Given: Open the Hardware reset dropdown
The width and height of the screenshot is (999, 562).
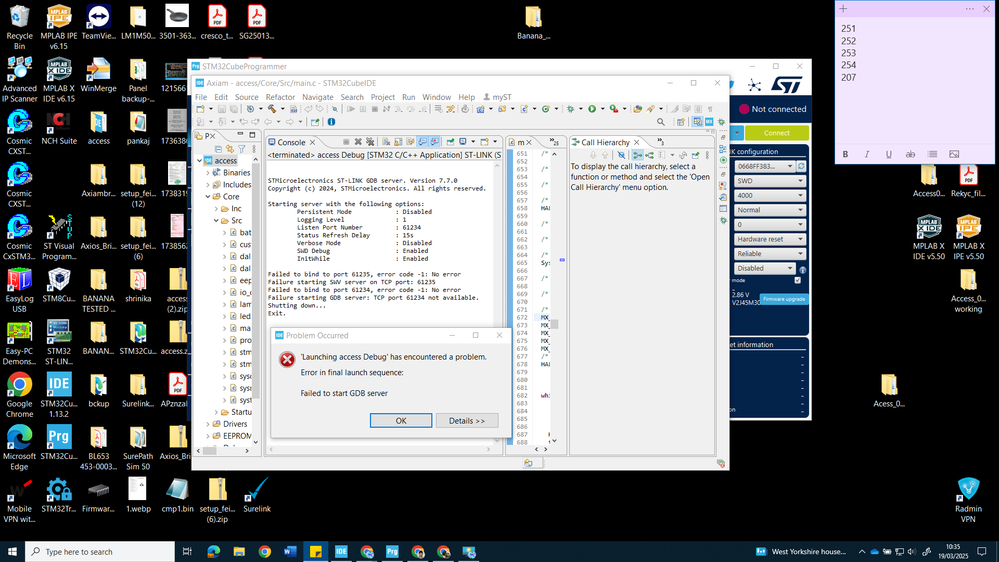Looking at the screenshot, I should (x=770, y=239).
